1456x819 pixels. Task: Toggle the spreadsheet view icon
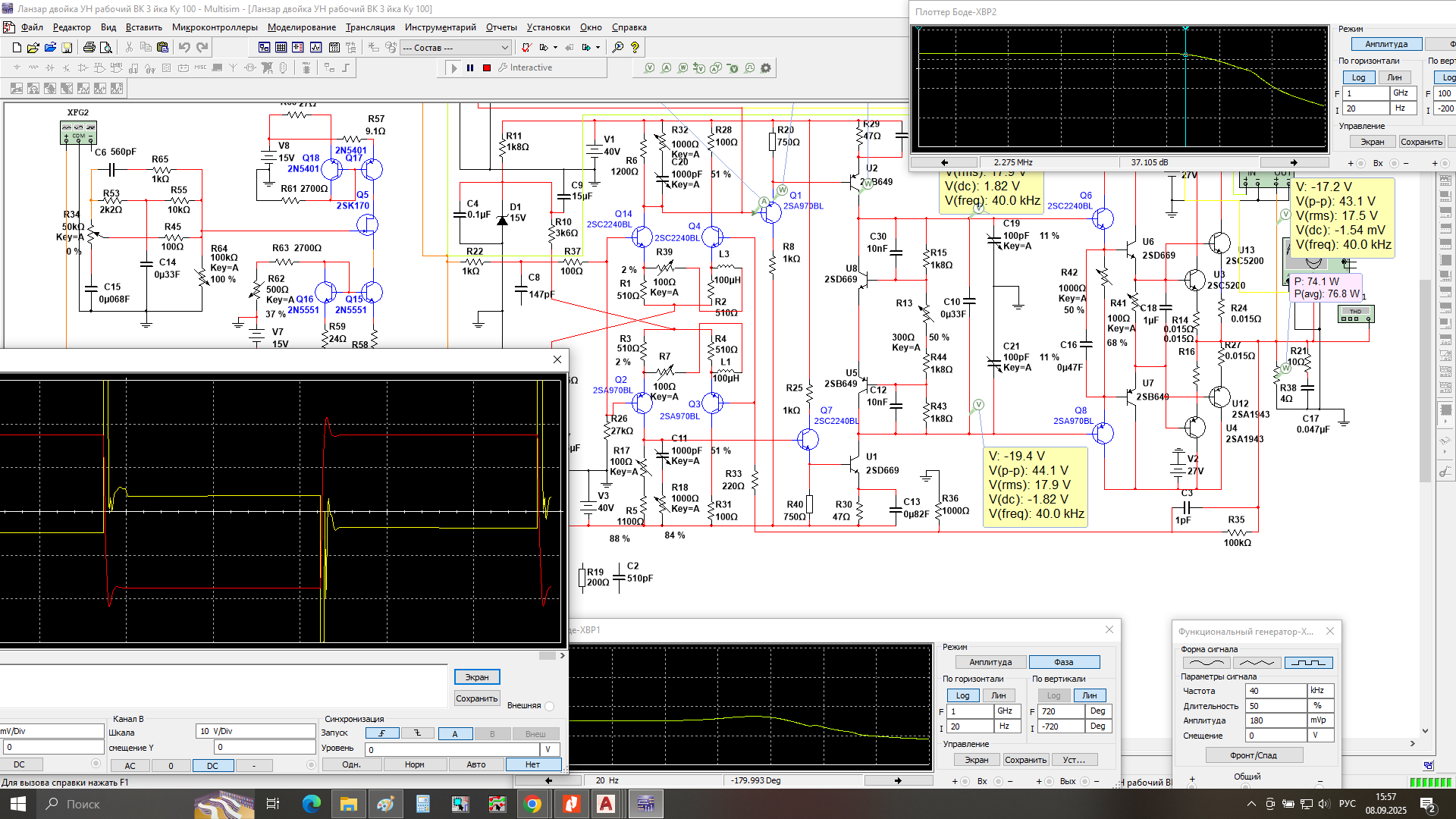[x=281, y=48]
